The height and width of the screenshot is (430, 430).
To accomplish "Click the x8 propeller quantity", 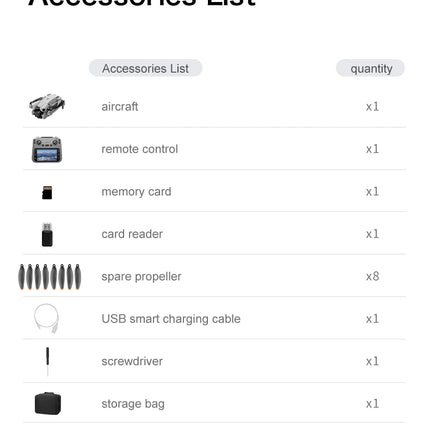I will click(372, 276).
